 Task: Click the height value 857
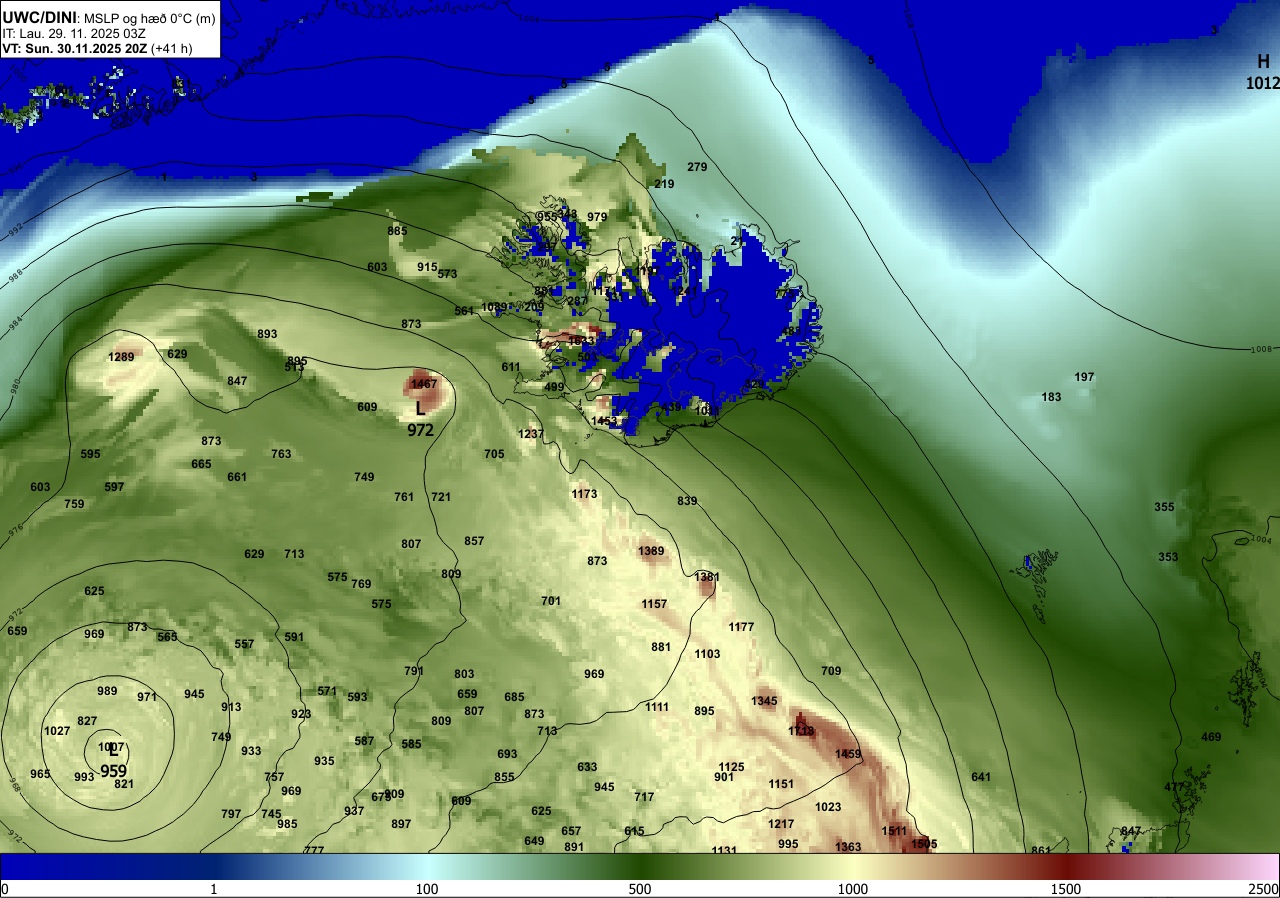(474, 541)
